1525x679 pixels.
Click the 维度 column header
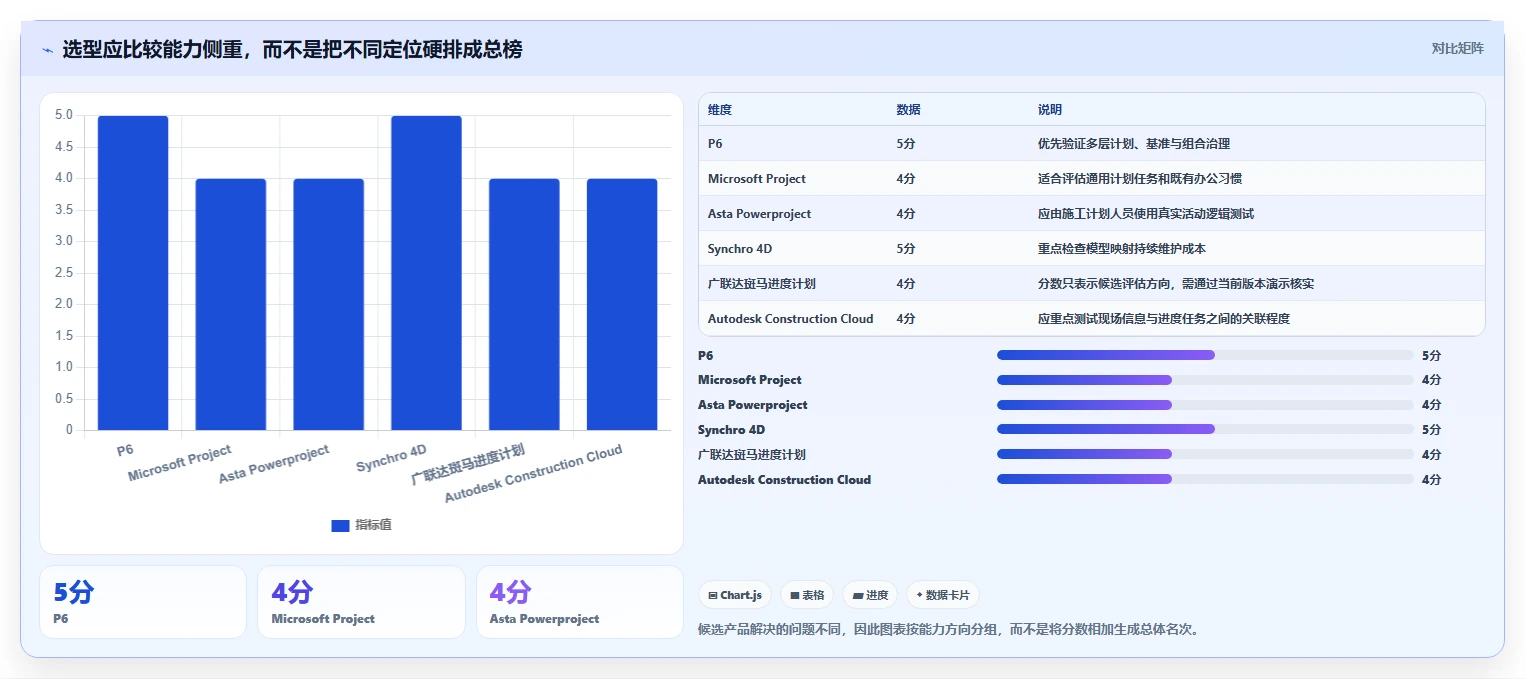pos(719,110)
